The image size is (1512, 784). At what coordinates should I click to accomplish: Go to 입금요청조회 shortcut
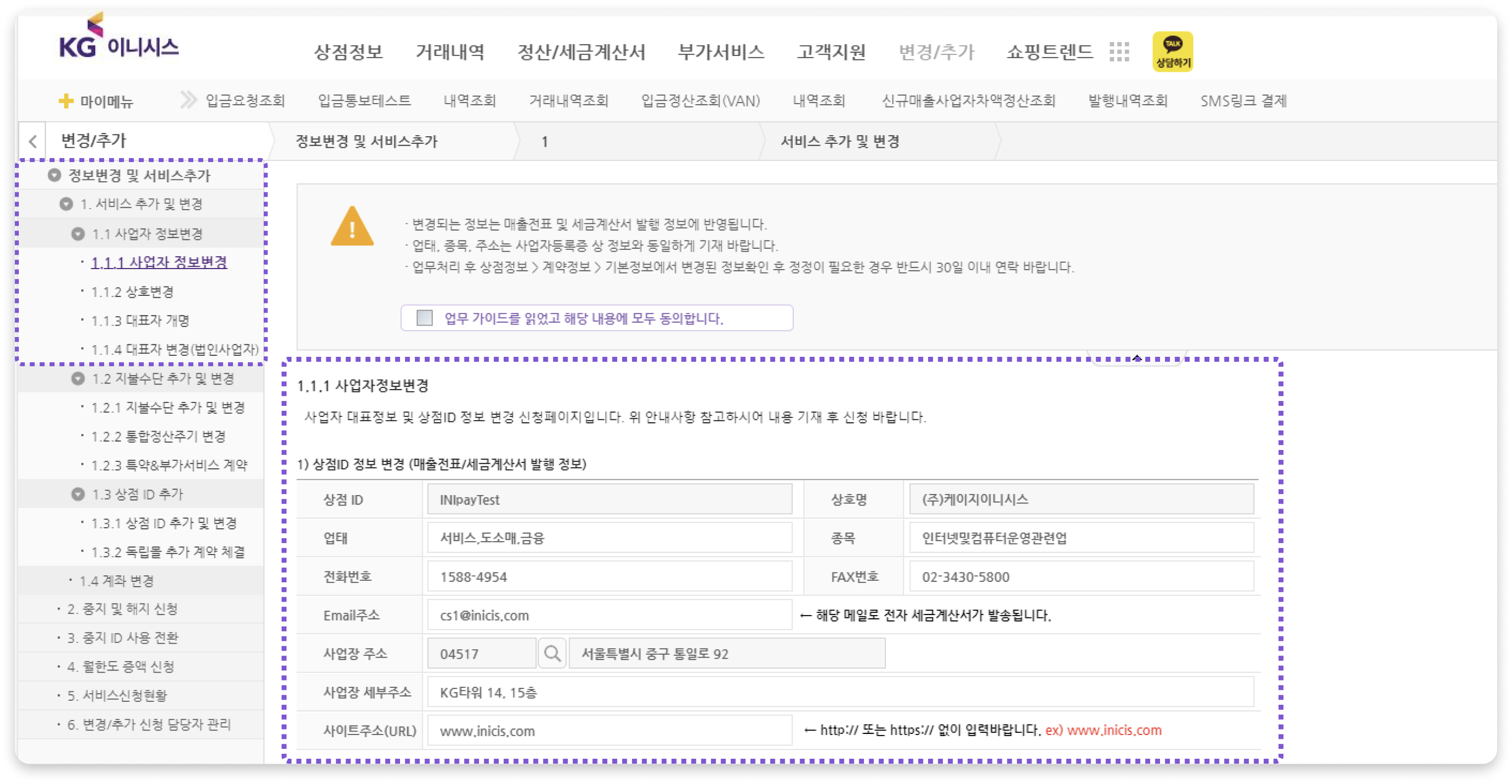point(245,101)
